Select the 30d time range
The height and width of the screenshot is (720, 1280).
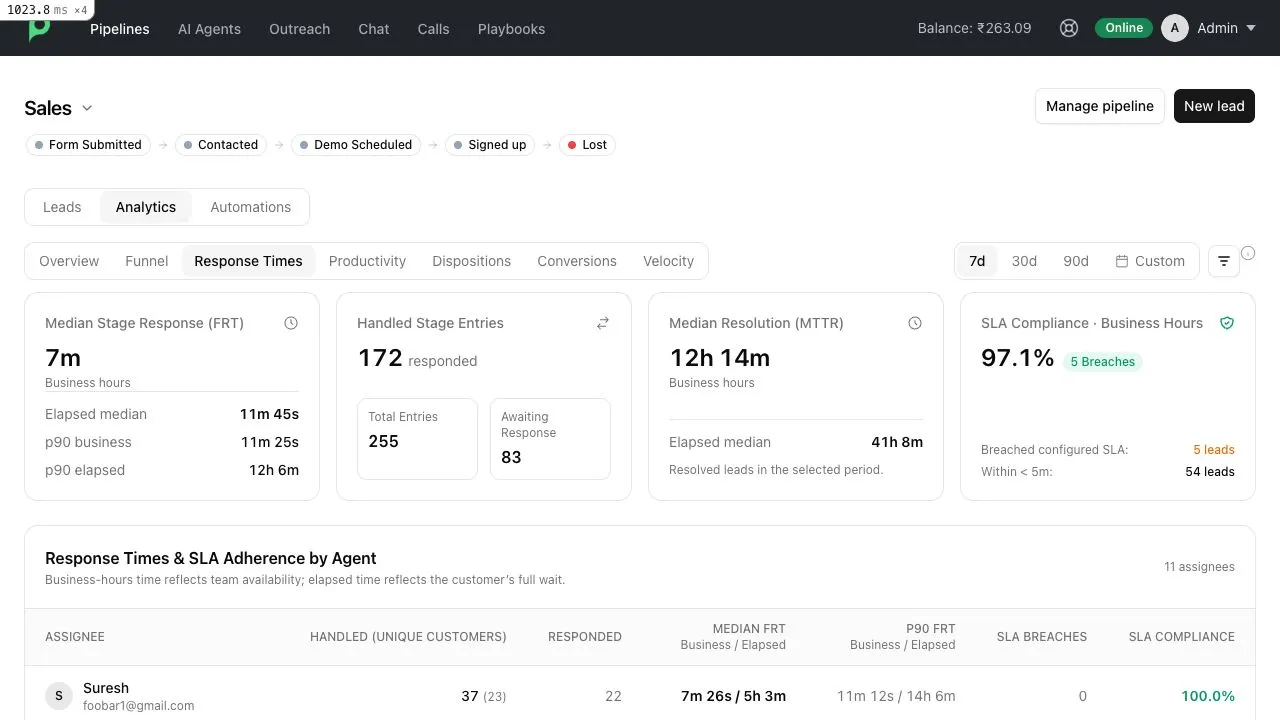pyautogui.click(x=1024, y=261)
